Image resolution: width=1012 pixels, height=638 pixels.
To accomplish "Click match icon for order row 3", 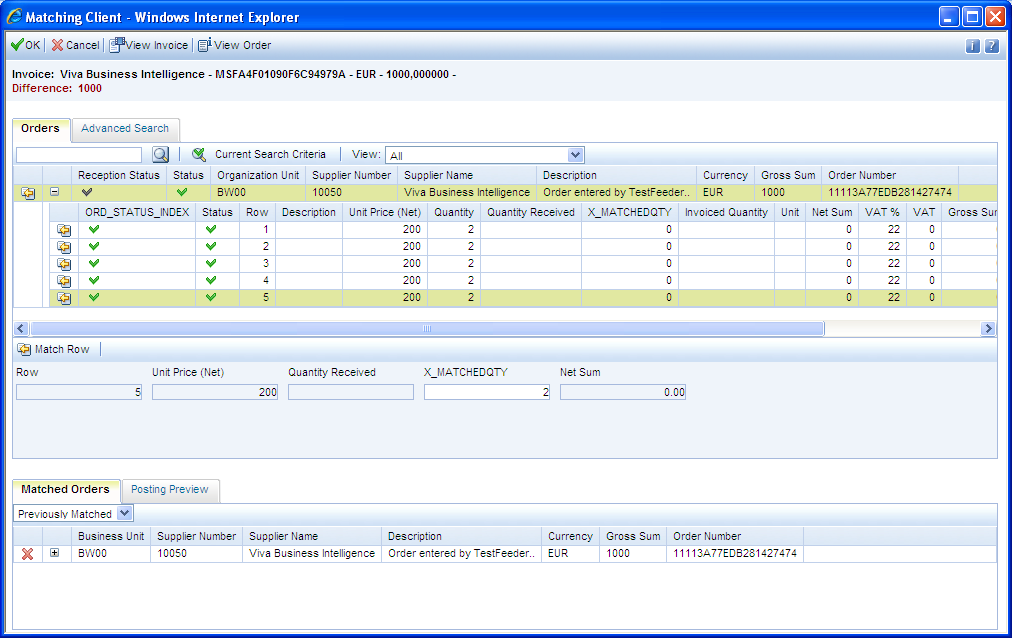I will pos(64,264).
